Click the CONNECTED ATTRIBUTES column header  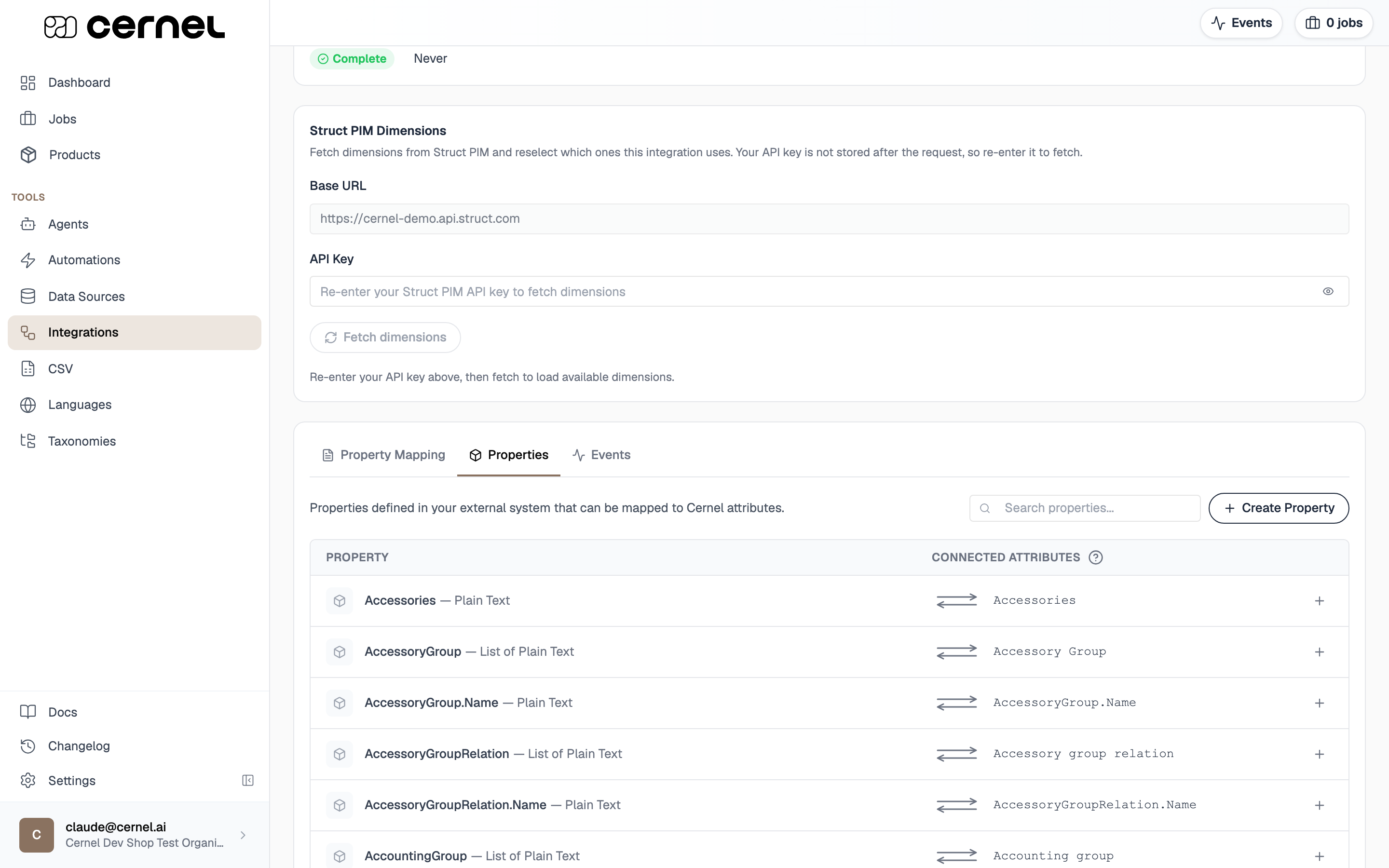[x=1006, y=557]
